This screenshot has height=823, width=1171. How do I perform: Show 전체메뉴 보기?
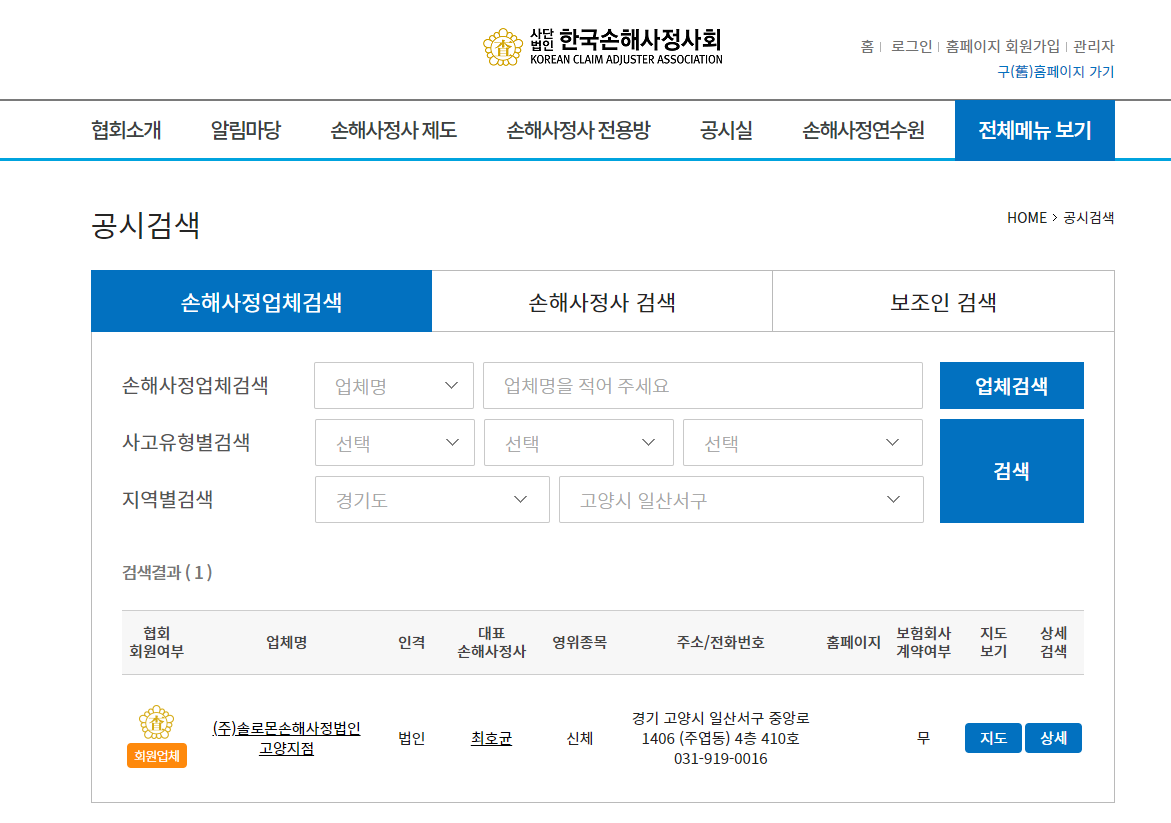pyautogui.click(x=1034, y=130)
